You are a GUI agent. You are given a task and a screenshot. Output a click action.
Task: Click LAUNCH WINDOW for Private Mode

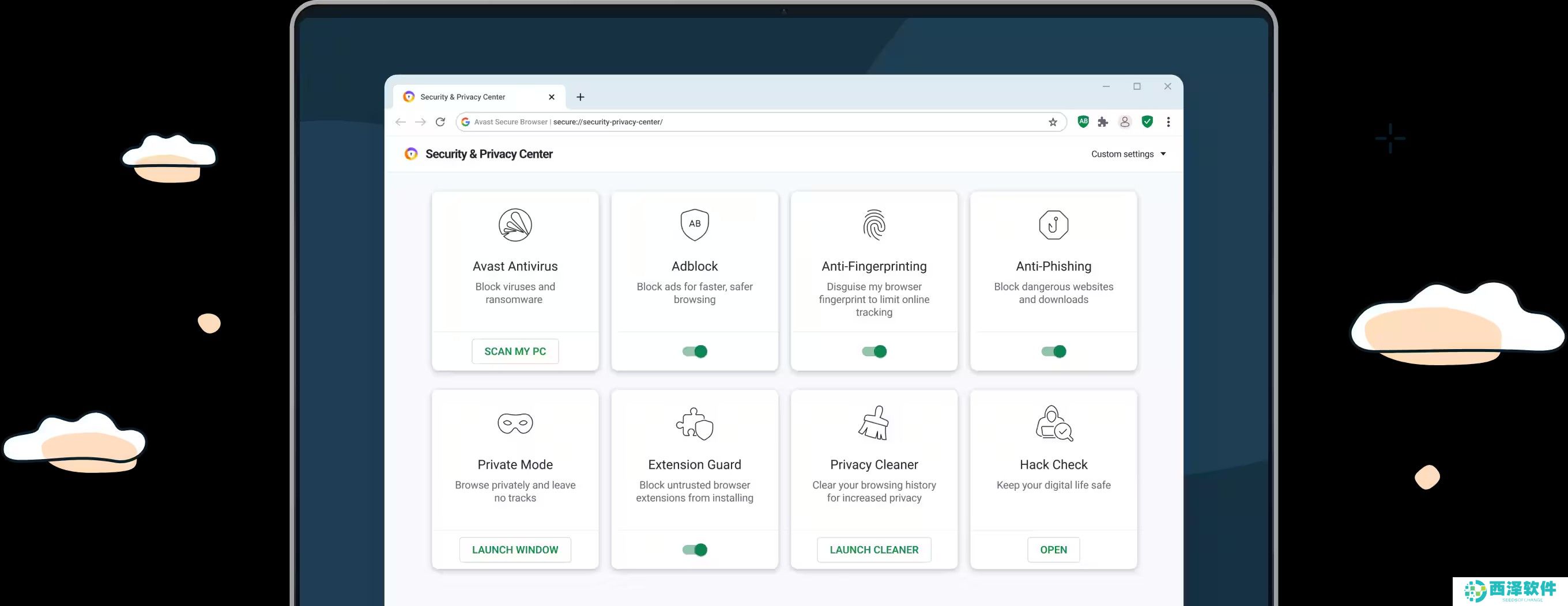[515, 550]
